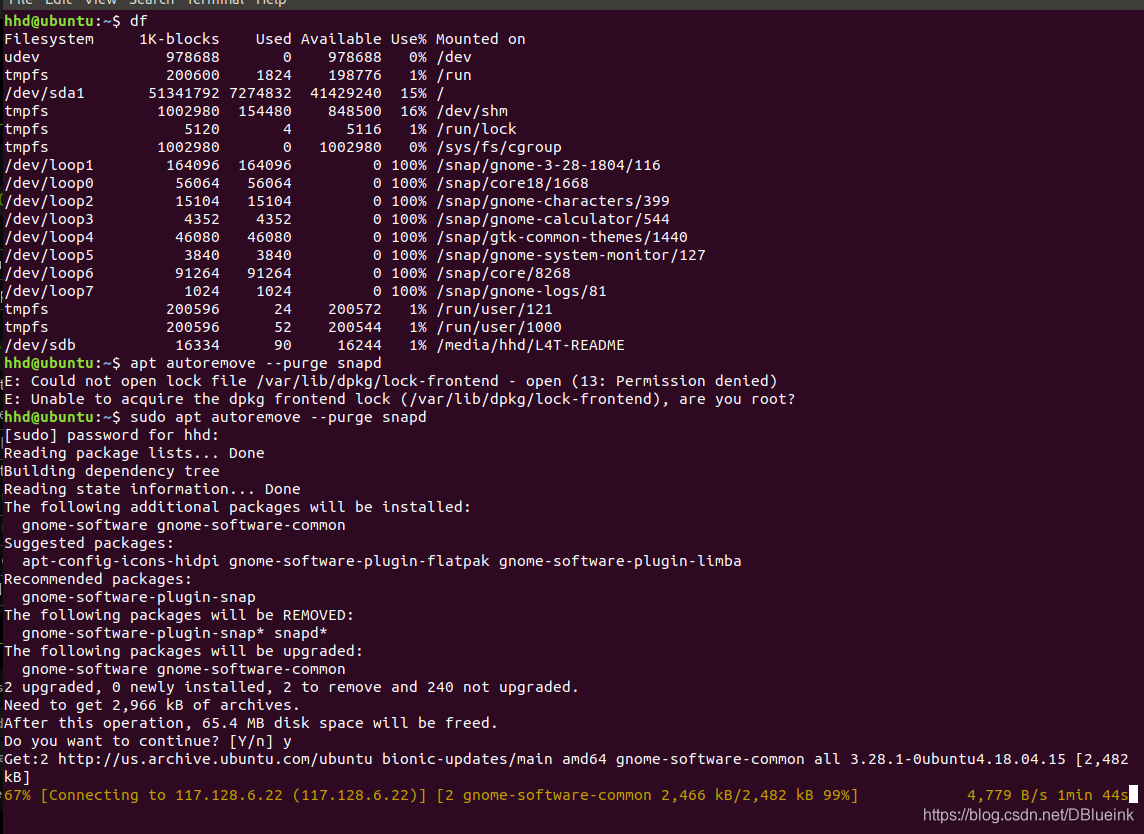Select the "Mounted on" column header

pyautogui.click(x=481, y=39)
